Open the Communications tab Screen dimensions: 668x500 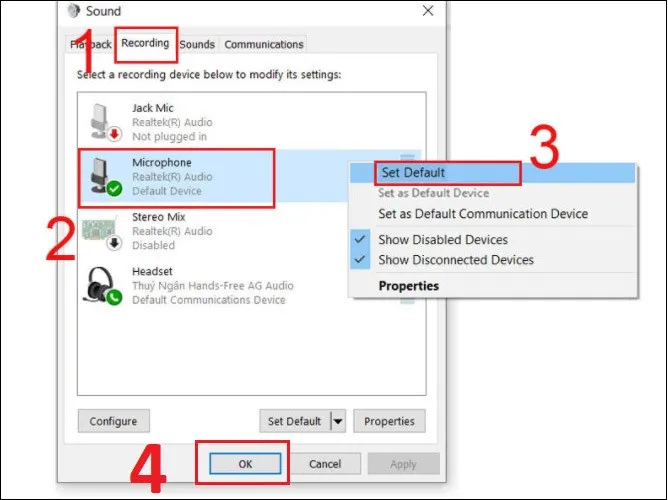pos(263,45)
